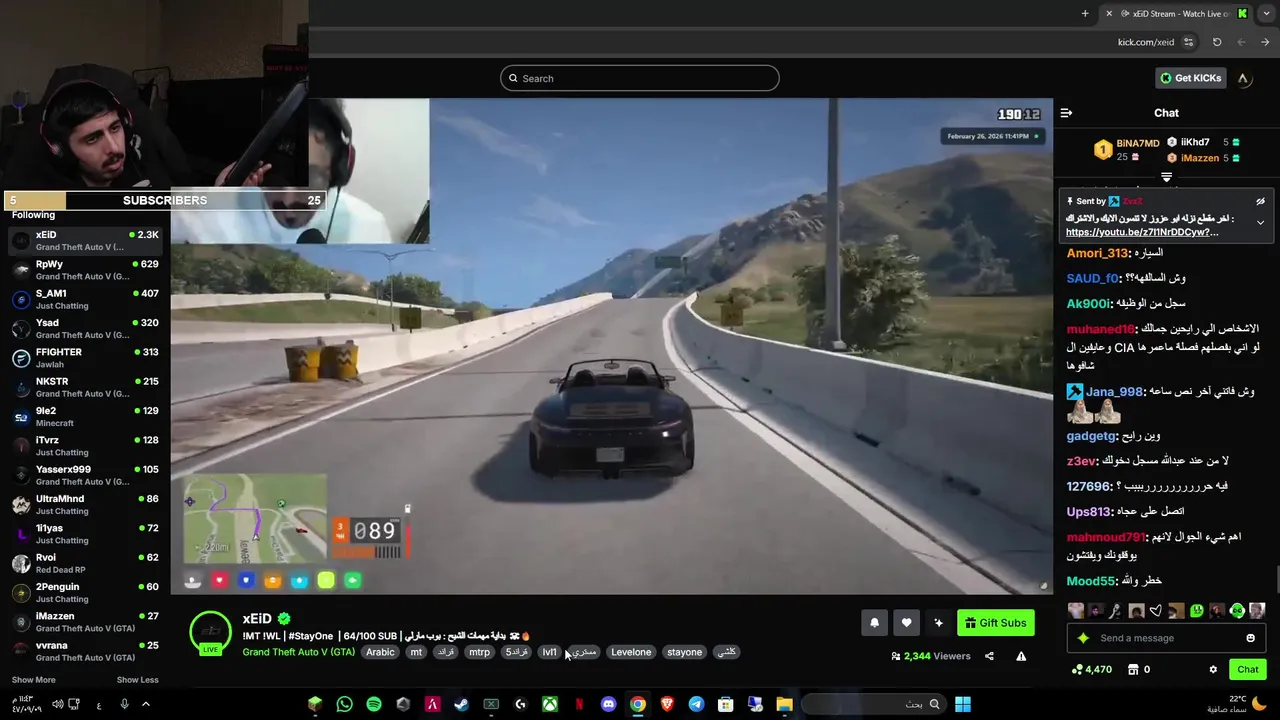Image resolution: width=1280 pixels, height=720 pixels.
Task: Click Show Less under followed channels
Action: (138, 680)
